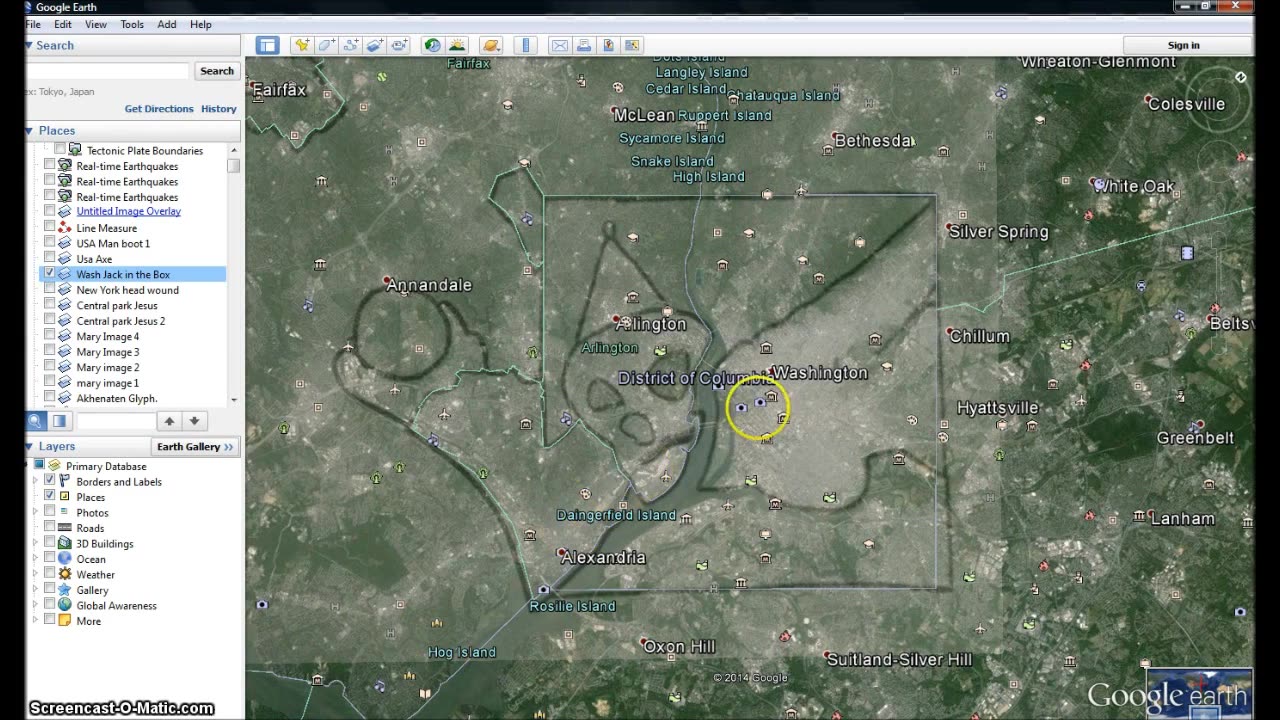Show the Ruler tool

tap(526, 45)
